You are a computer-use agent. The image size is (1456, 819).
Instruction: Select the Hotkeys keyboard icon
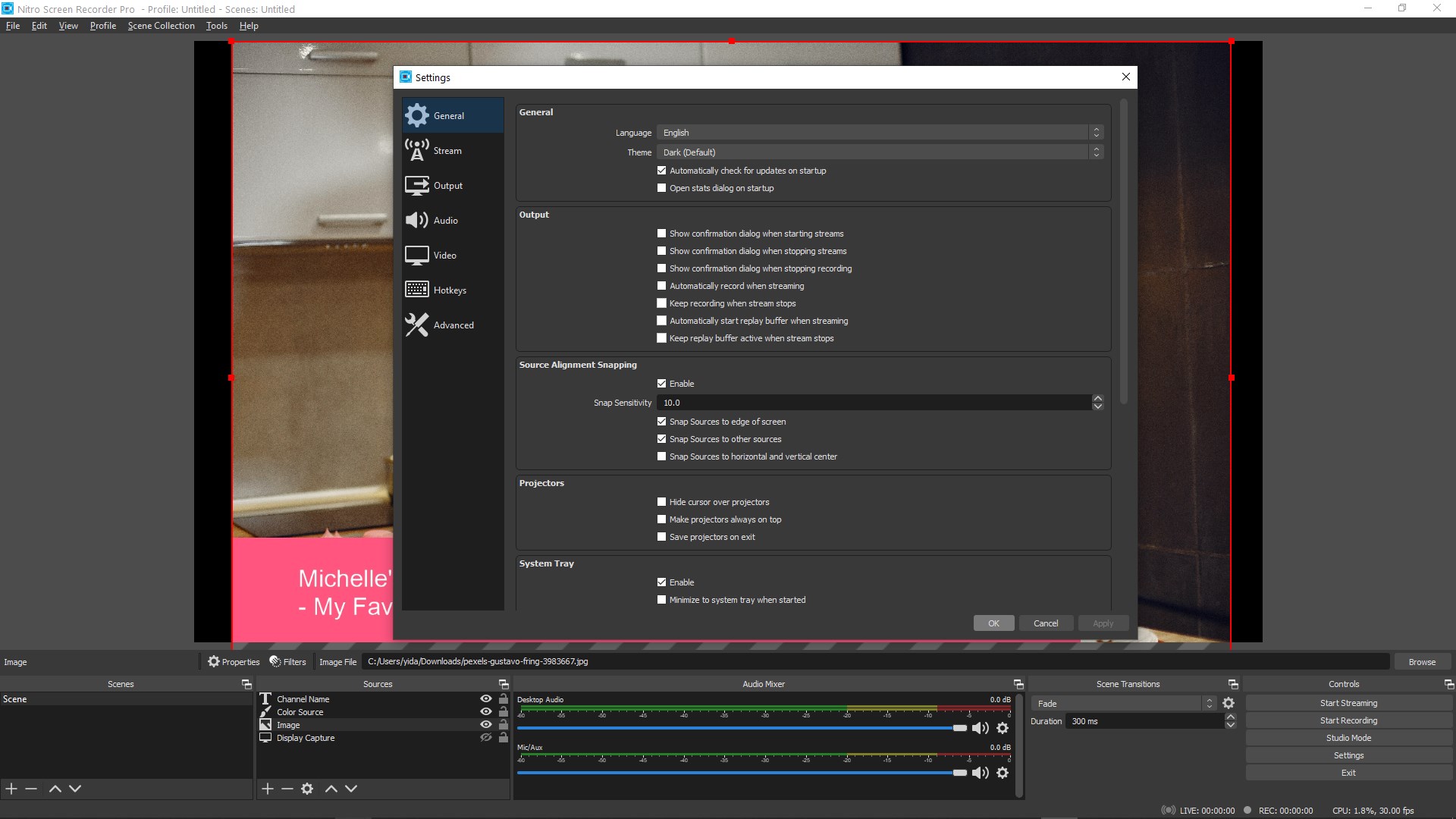click(x=416, y=290)
